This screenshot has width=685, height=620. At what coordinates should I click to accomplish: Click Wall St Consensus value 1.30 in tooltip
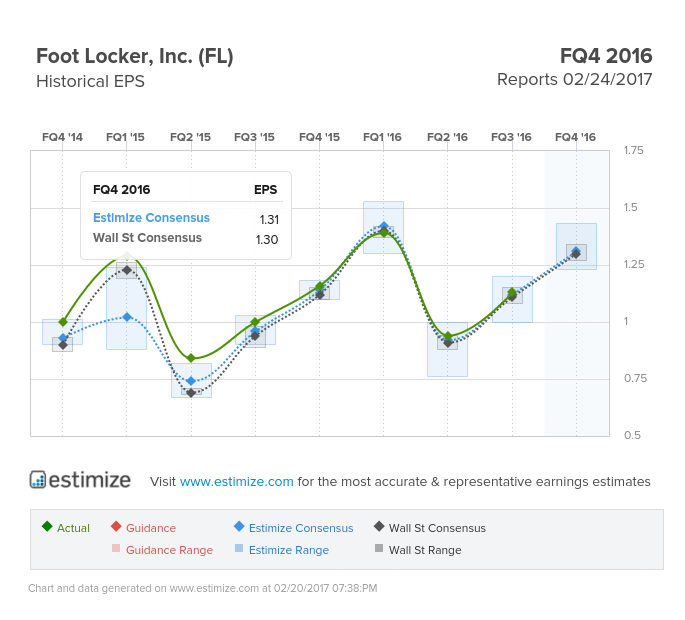coord(267,239)
